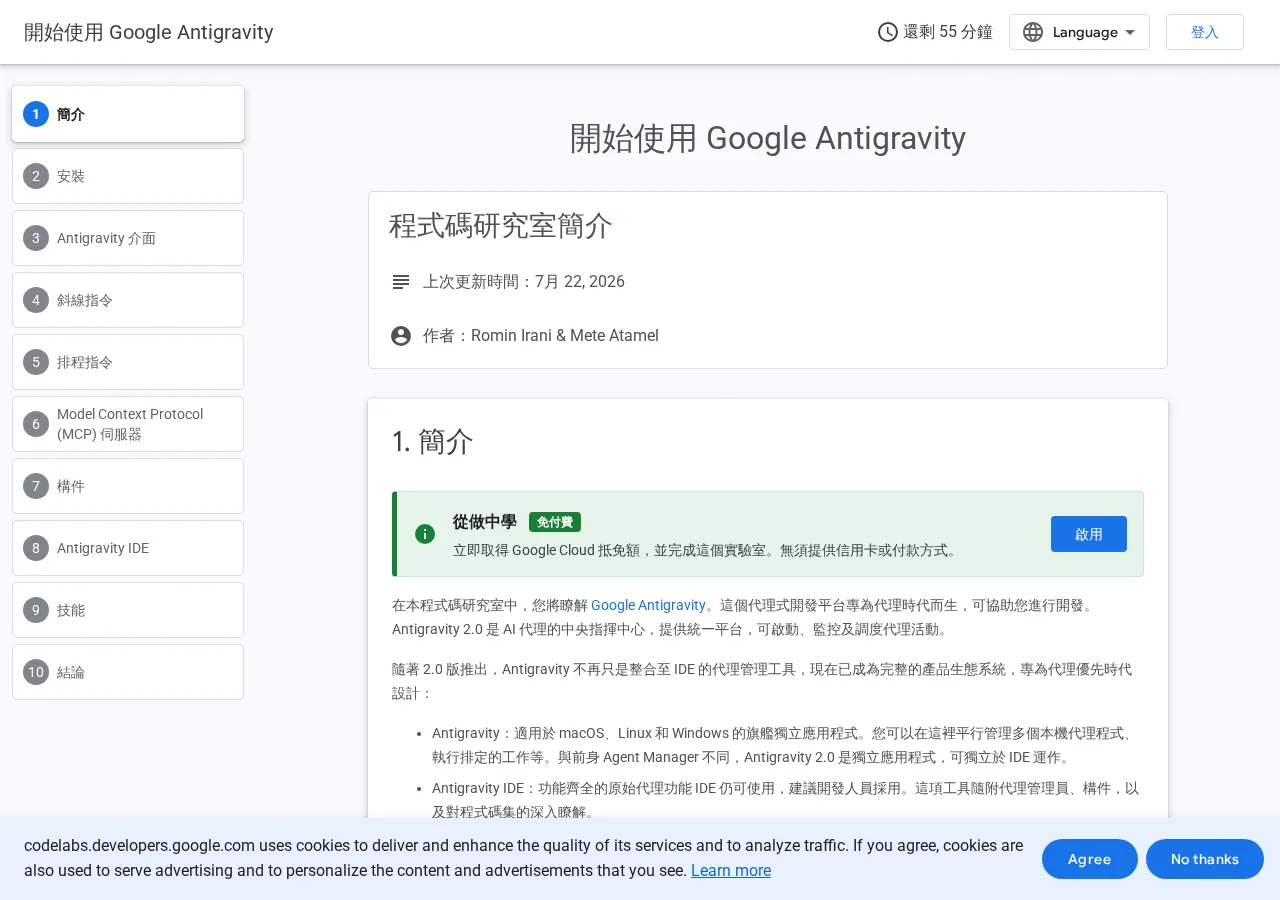Click the 程式碼研究室簡介 heading

(501, 226)
